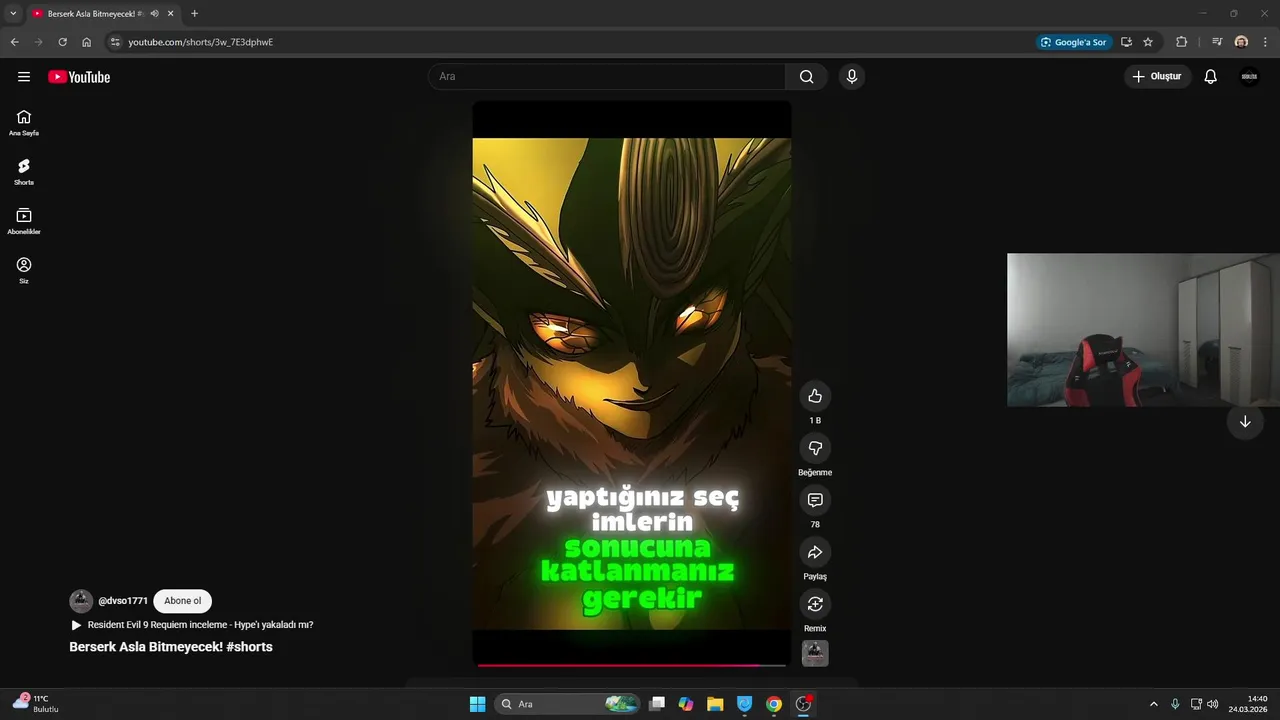The image size is (1280, 720).
Task: Open Chrome home page button
Action: [86, 42]
